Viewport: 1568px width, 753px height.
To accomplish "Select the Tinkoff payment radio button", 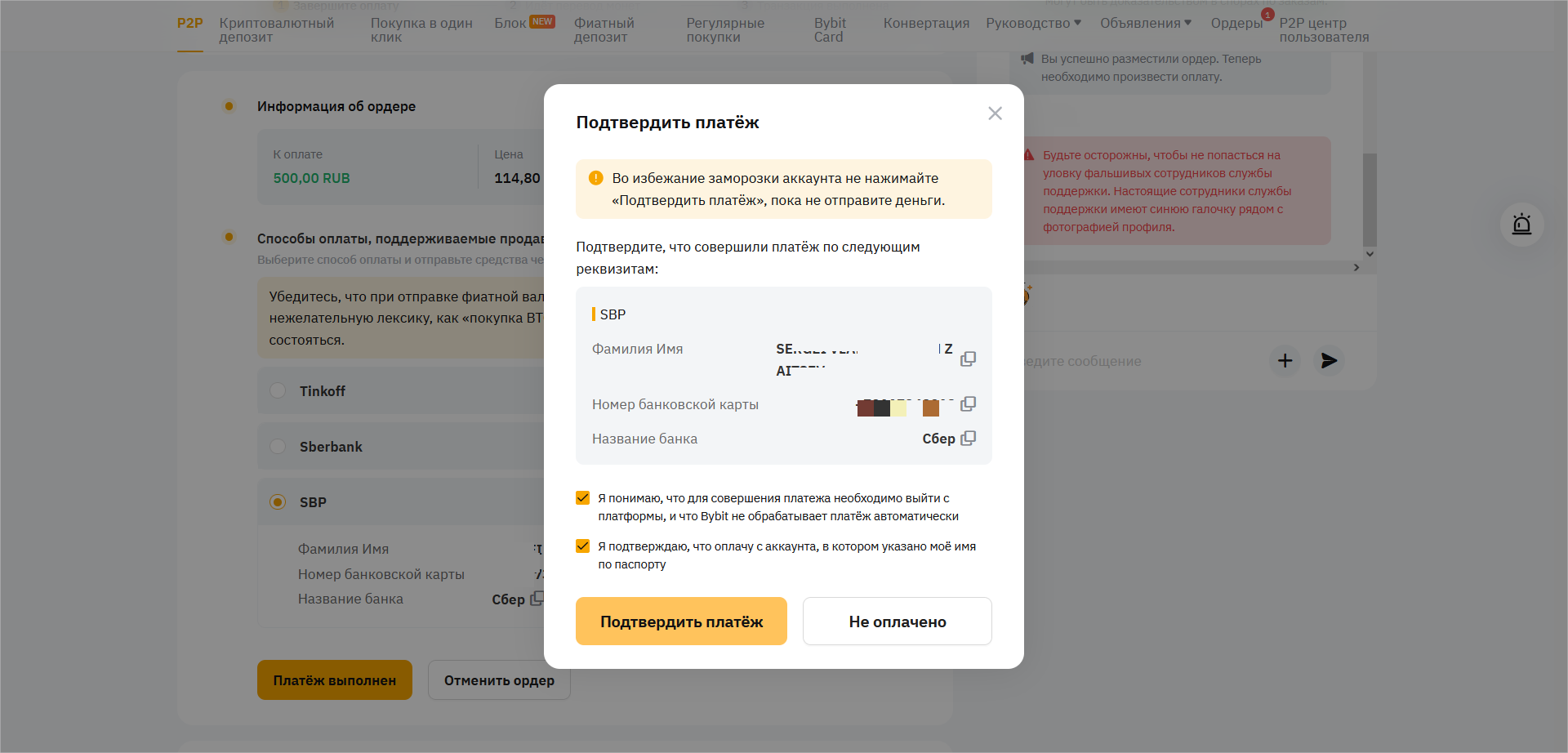I will click(278, 391).
